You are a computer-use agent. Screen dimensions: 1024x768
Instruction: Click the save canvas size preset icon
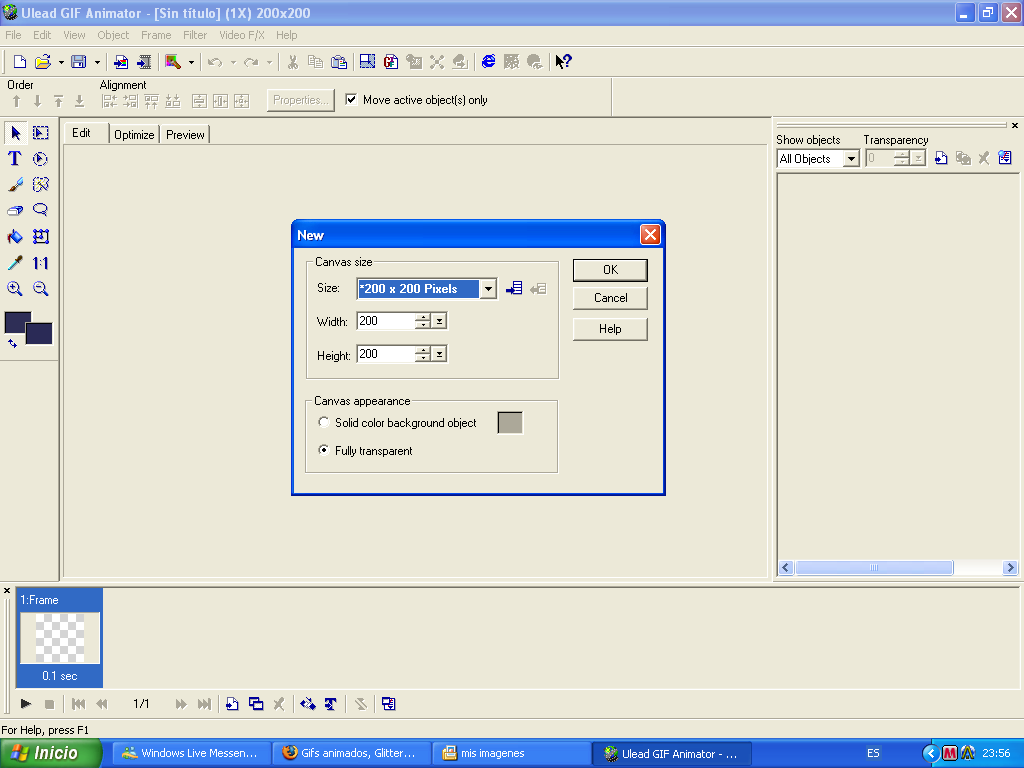514,288
